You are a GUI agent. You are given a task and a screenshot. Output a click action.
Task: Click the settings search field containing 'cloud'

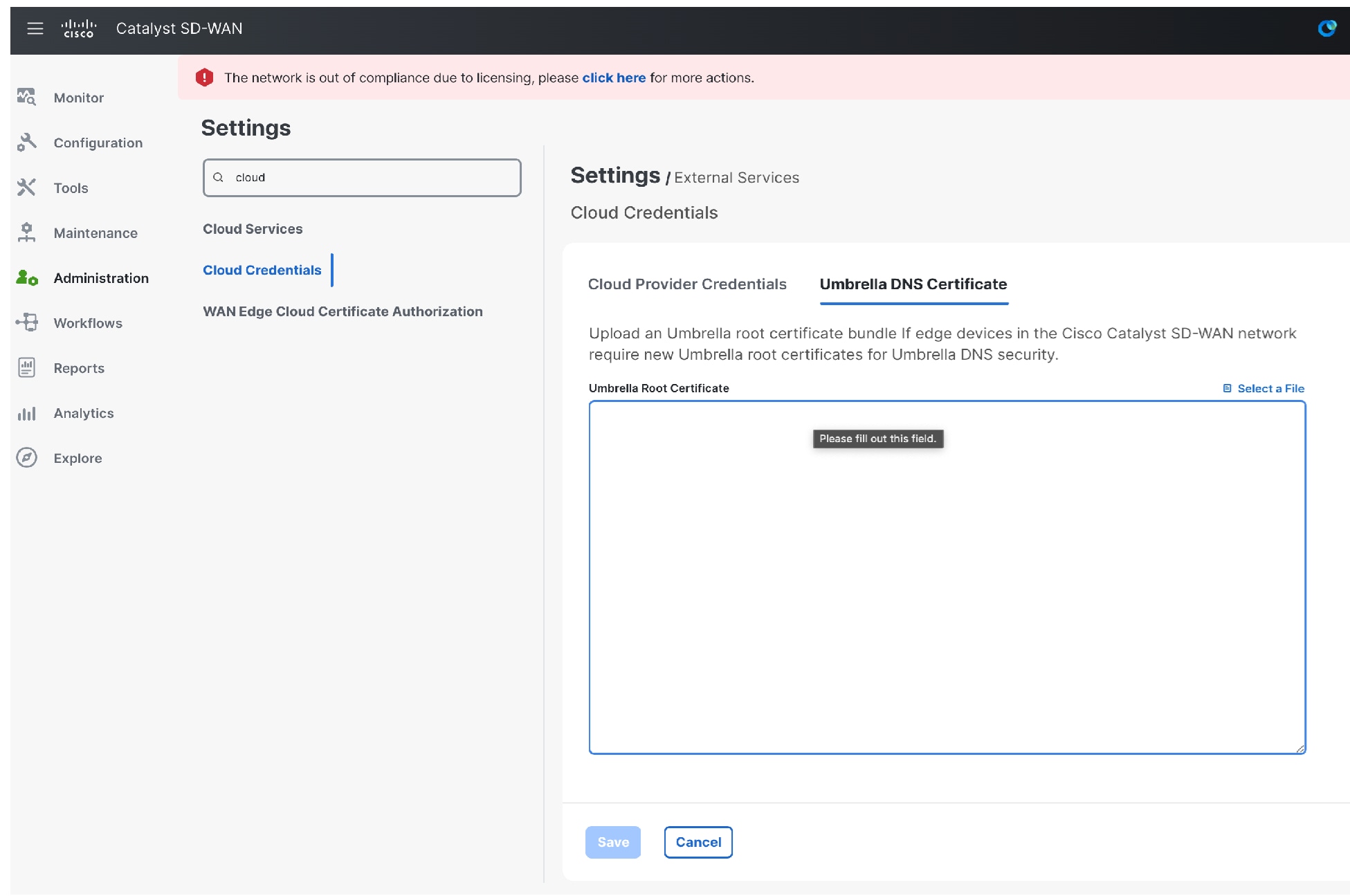pos(362,177)
